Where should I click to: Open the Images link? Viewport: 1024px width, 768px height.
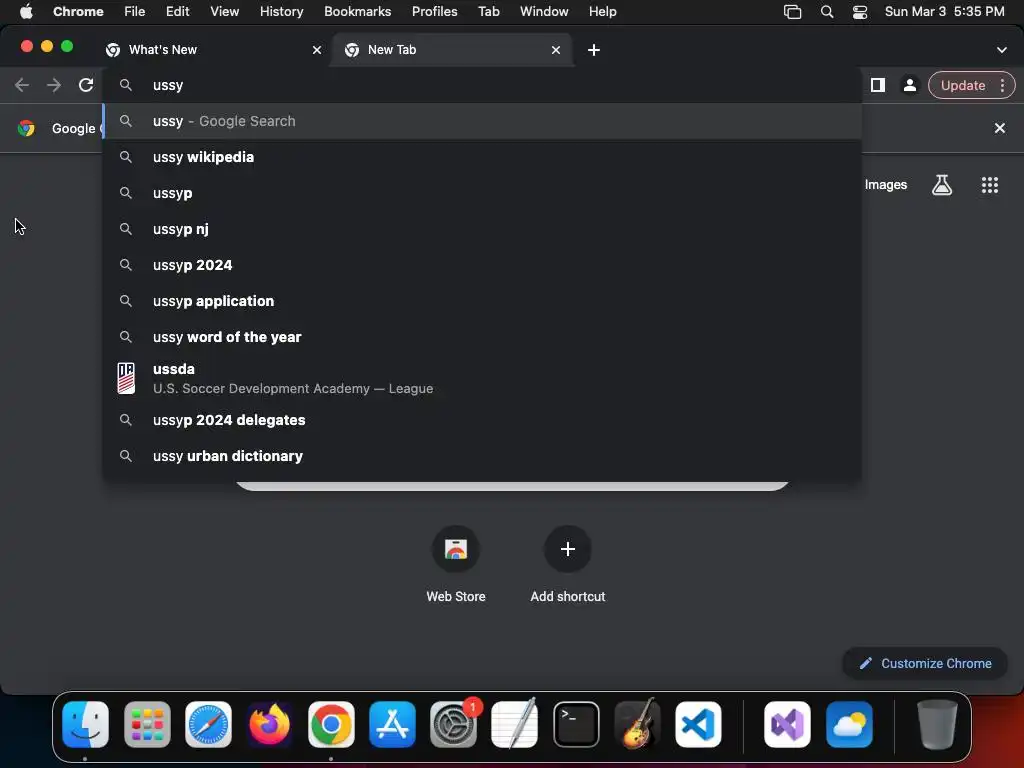pyautogui.click(x=886, y=185)
